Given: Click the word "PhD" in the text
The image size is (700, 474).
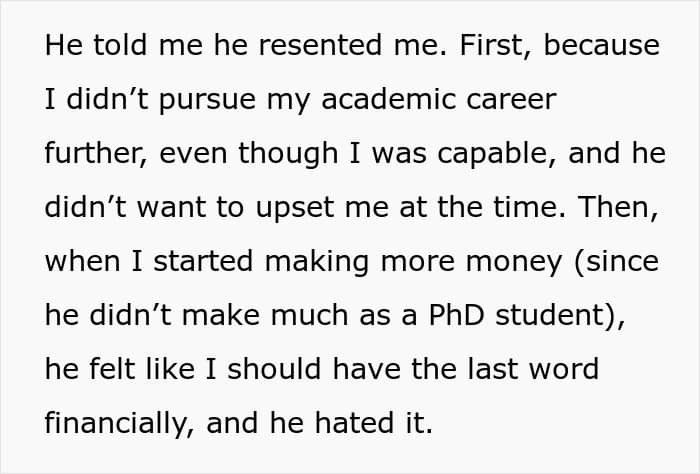Looking at the screenshot, I should [456, 315].
